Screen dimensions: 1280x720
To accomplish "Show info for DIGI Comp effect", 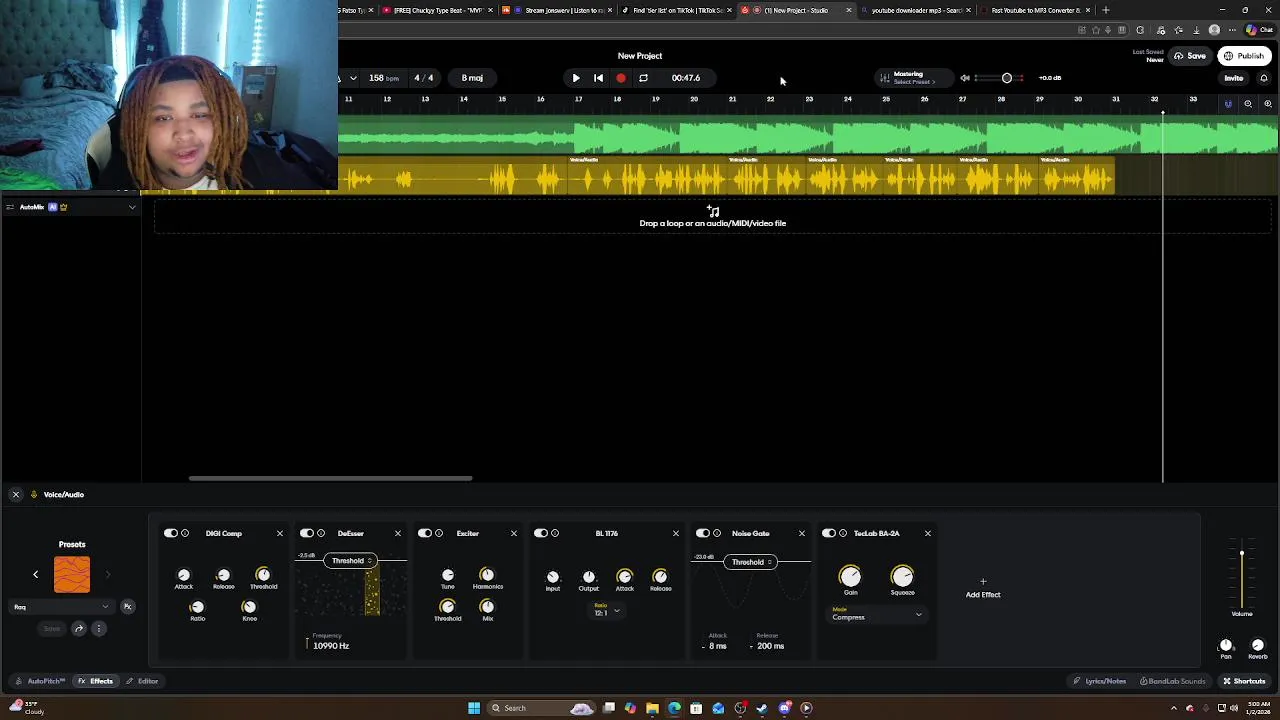I will (x=185, y=533).
